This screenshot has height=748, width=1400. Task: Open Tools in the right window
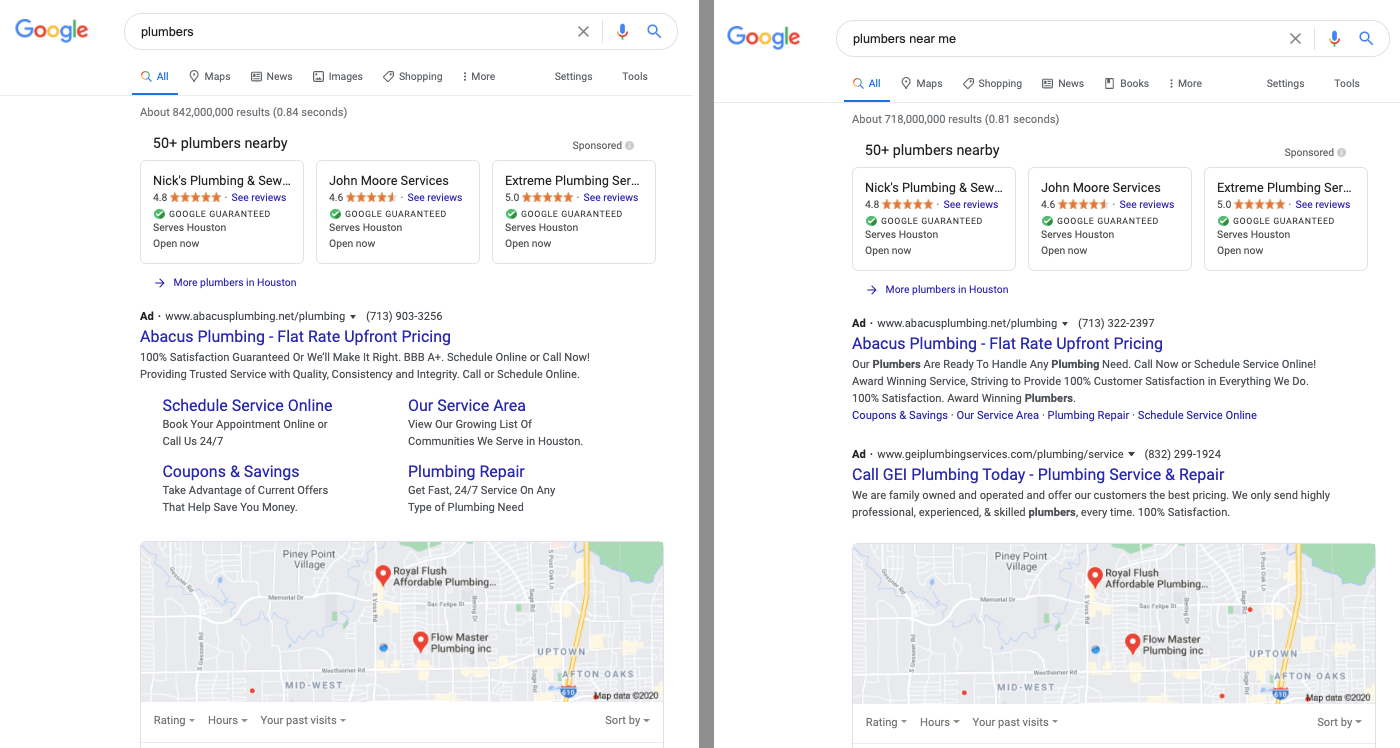[1347, 84]
